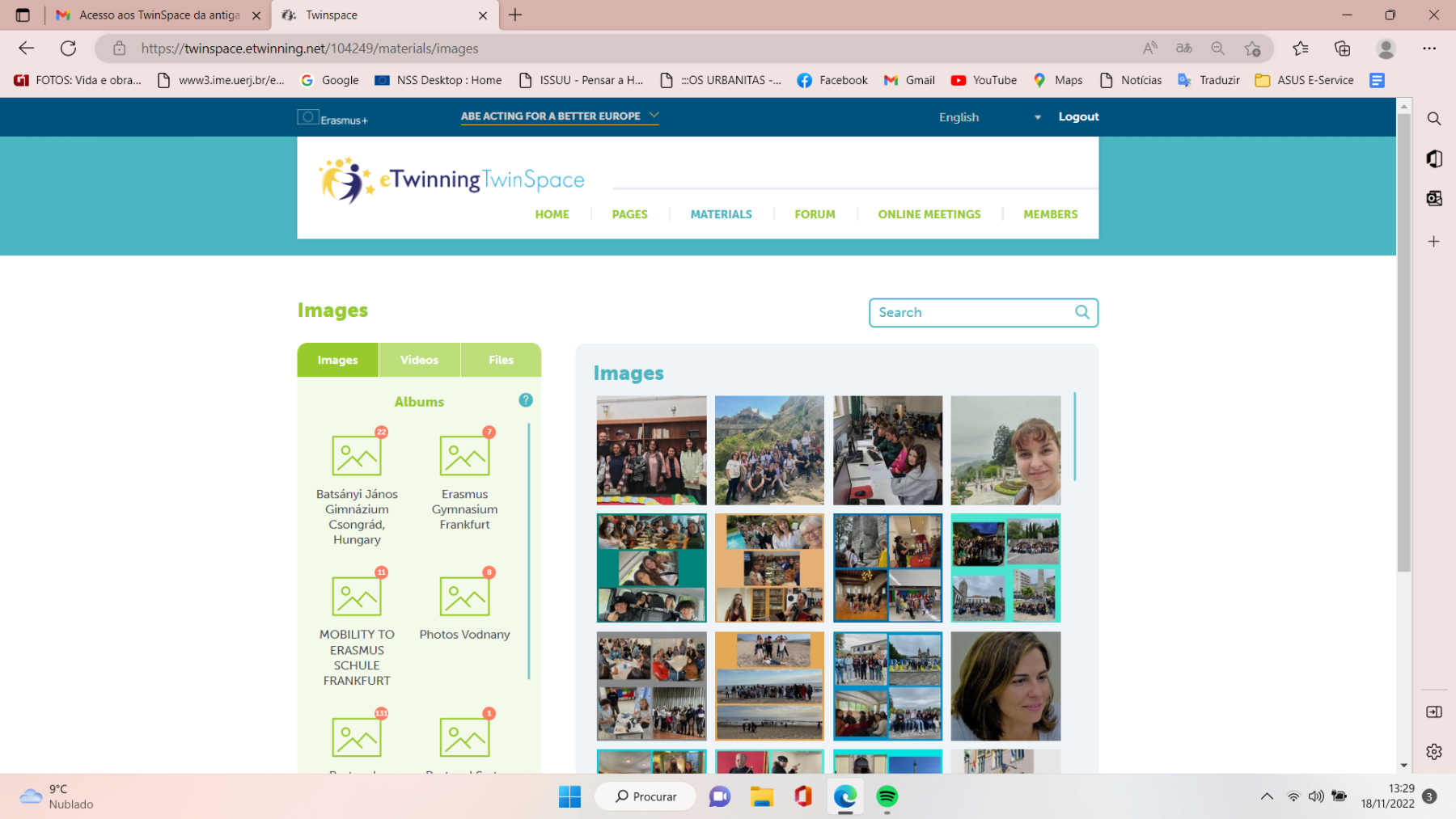Open the MATERIALS menu item

721,214
